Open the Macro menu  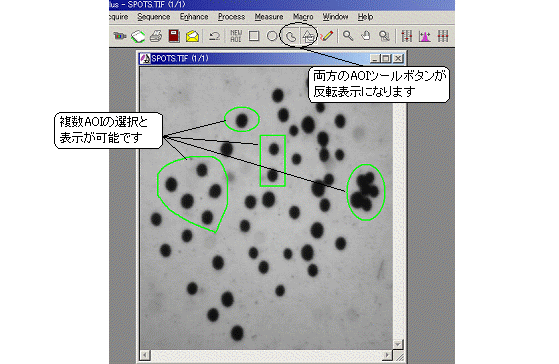(x=303, y=17)
